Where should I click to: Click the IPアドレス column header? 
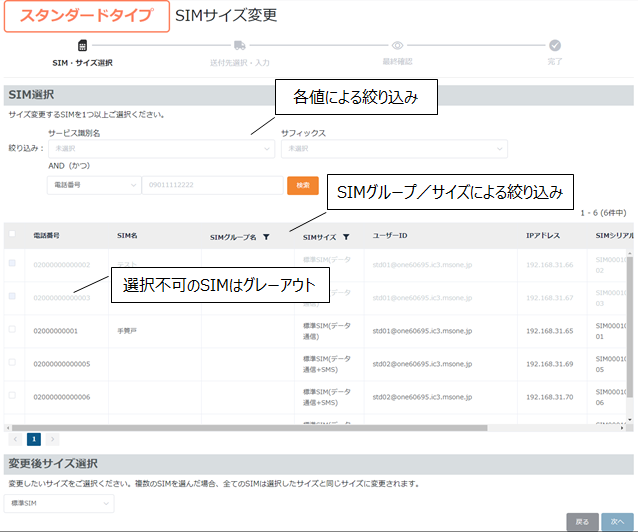(543, 235)
